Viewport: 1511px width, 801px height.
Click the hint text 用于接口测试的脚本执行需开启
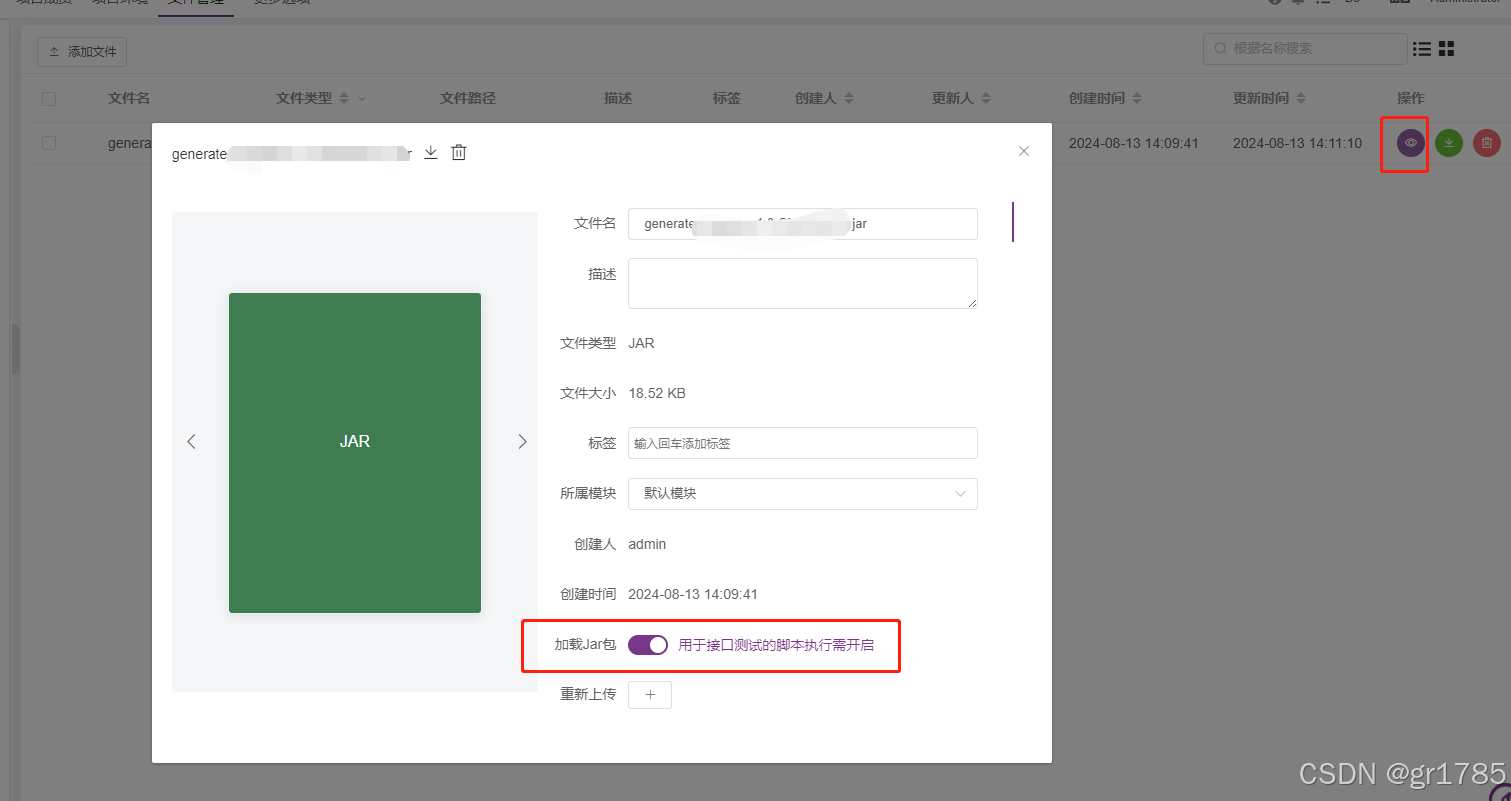[x=776, y=645]
